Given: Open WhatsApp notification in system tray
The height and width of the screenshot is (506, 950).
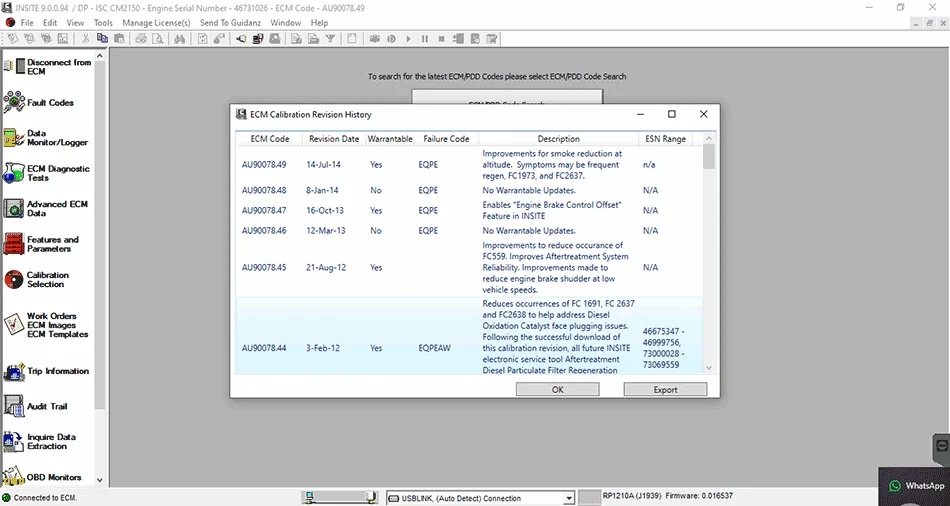Looking at the screenshot, I should tap(915, 485).
